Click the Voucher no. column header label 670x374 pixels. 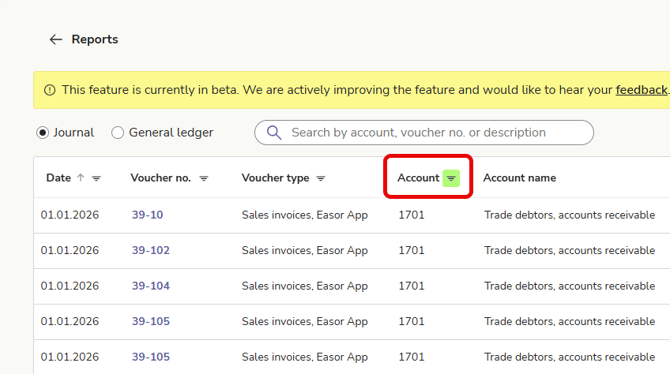click(161, 178)
